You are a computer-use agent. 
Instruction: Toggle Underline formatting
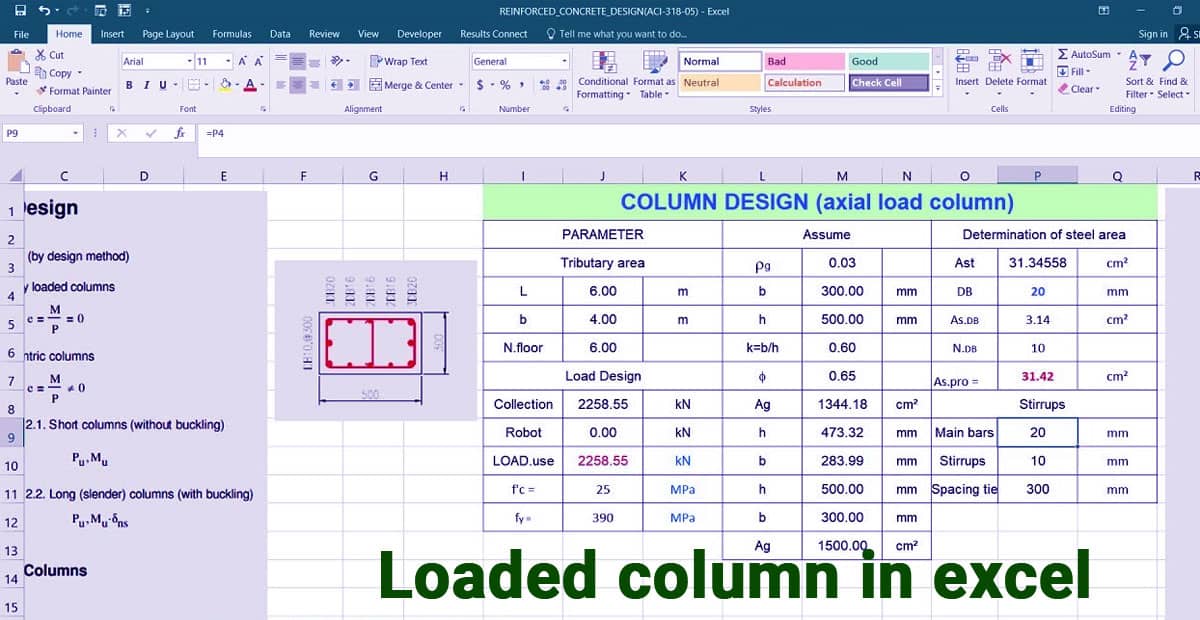tap(162, 85)
